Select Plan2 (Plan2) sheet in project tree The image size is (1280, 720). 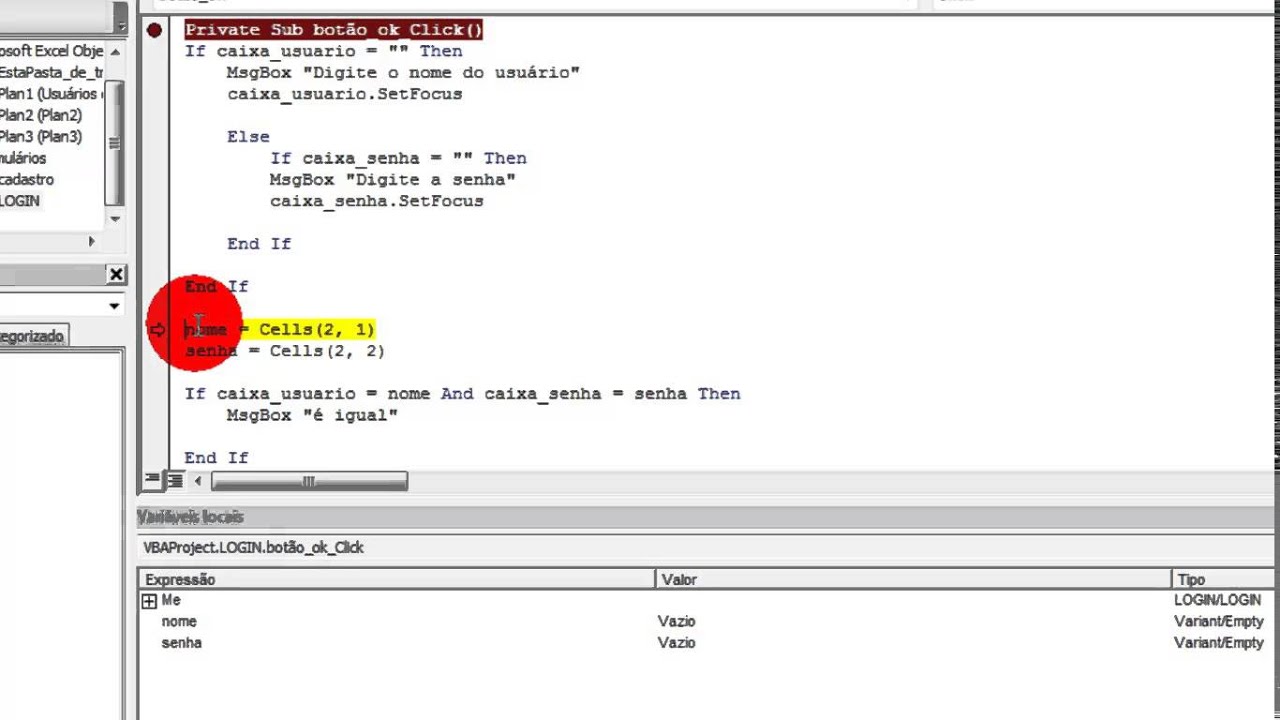[x=40, y=115]
